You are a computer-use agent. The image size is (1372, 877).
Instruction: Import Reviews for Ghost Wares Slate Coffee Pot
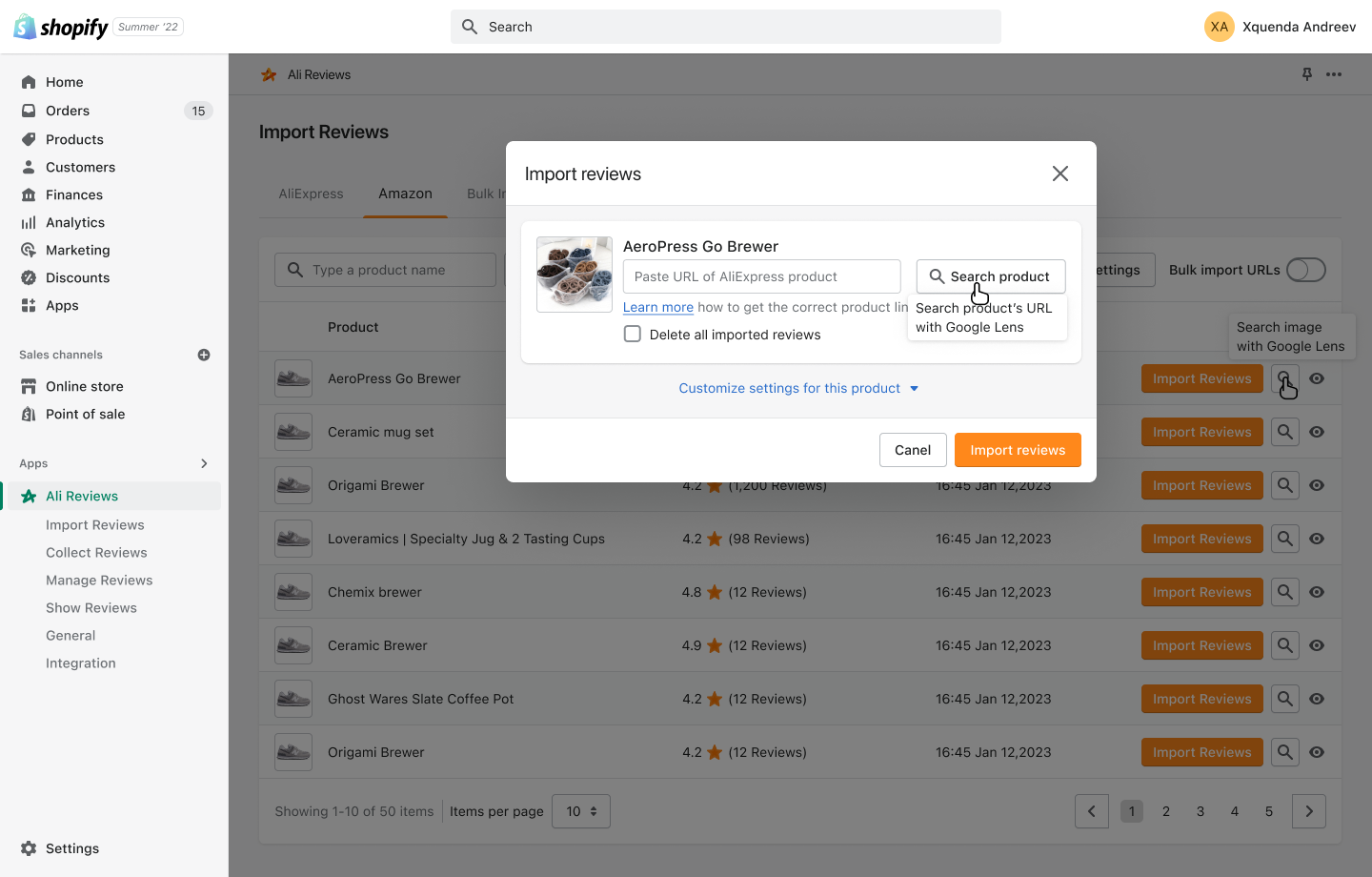coord(1202,699)
